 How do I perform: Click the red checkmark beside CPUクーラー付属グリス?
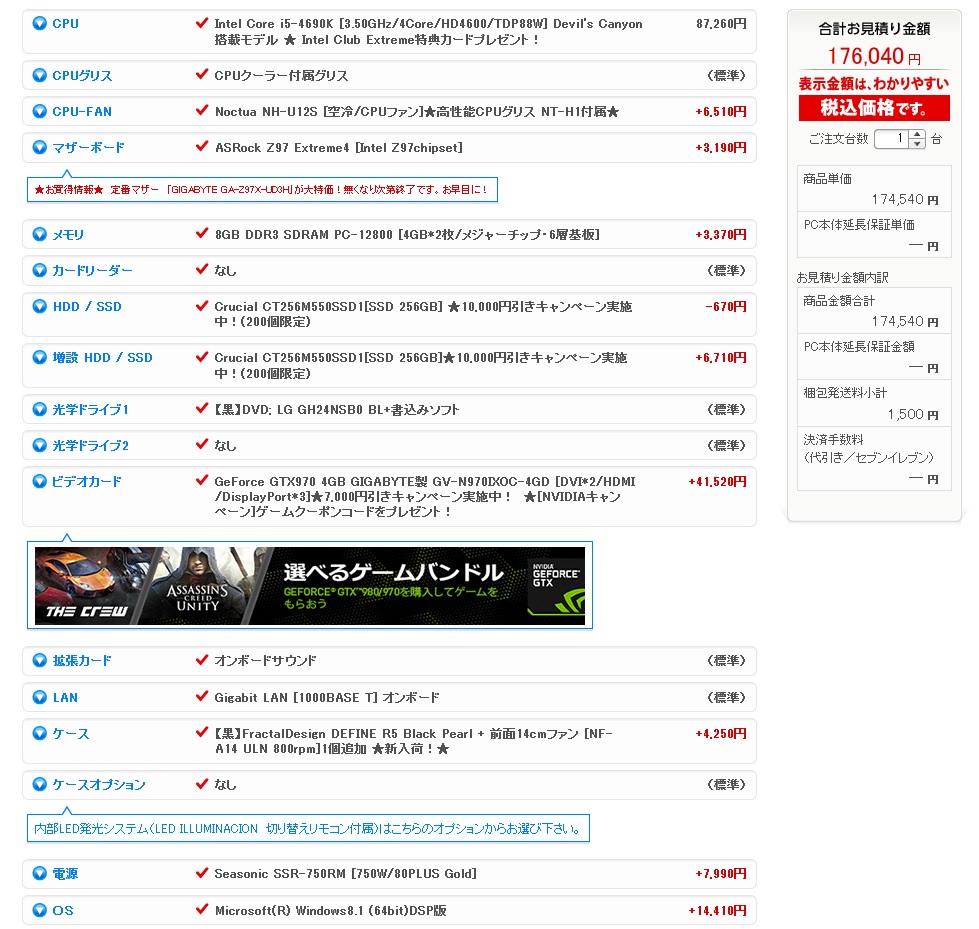202,74
